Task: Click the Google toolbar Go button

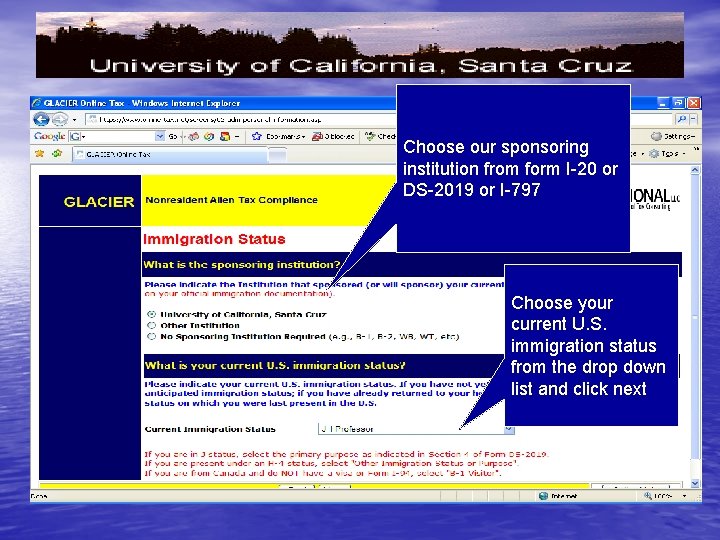Action: 173,136
